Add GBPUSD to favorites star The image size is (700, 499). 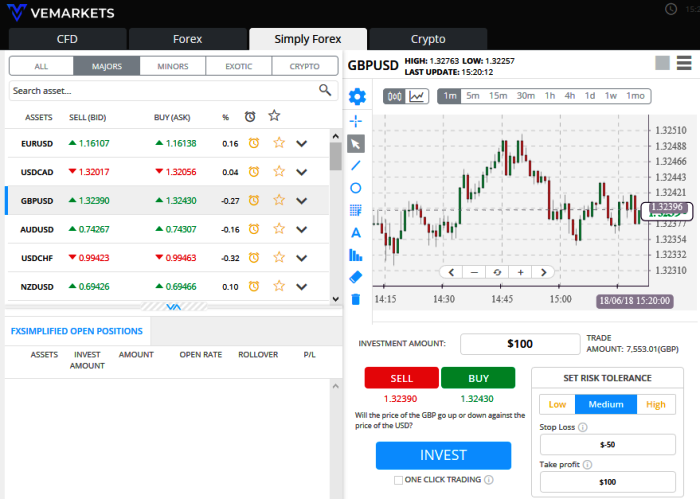279,200
